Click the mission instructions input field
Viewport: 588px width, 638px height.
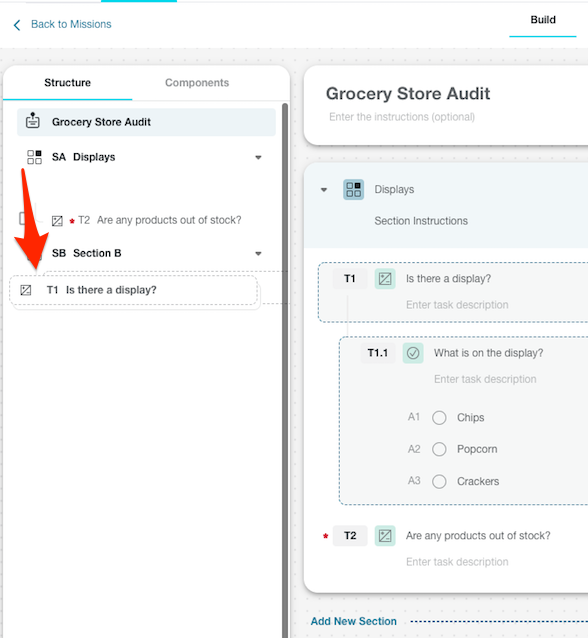(x=402, y=117)
